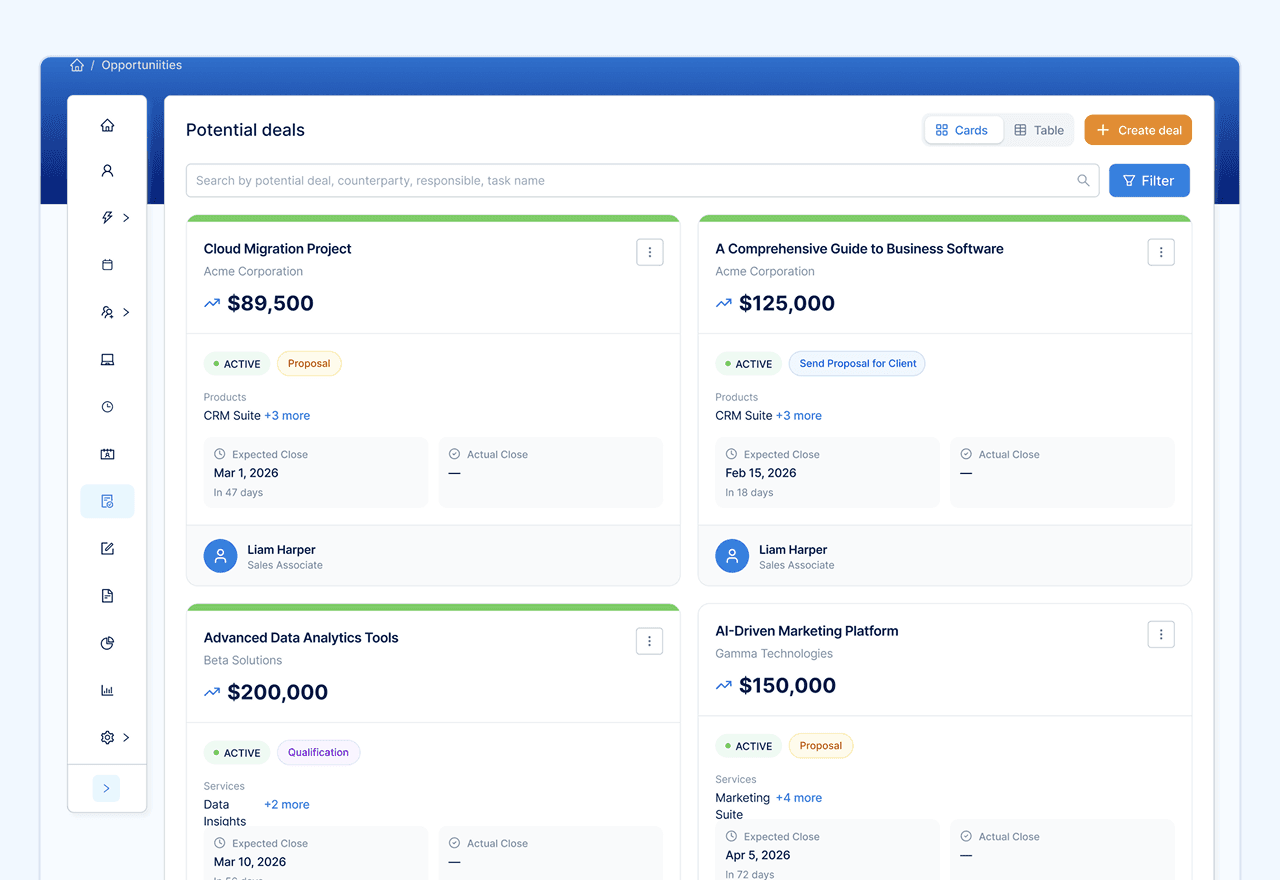The width and height of the screenshot is (1280, 880).
Task: Switch to the Table view
Action: 1038,129
